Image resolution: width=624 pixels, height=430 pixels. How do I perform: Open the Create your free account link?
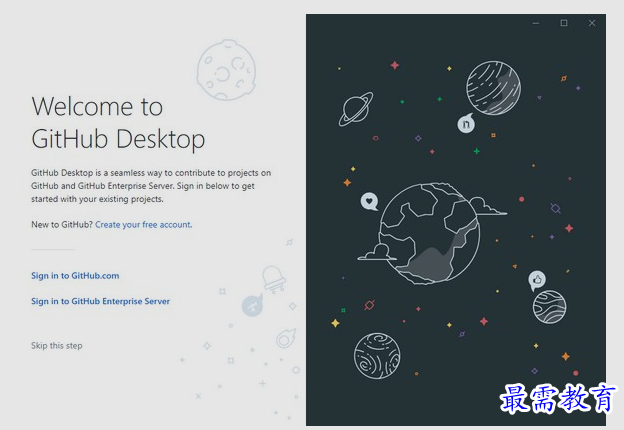point(143,225)
